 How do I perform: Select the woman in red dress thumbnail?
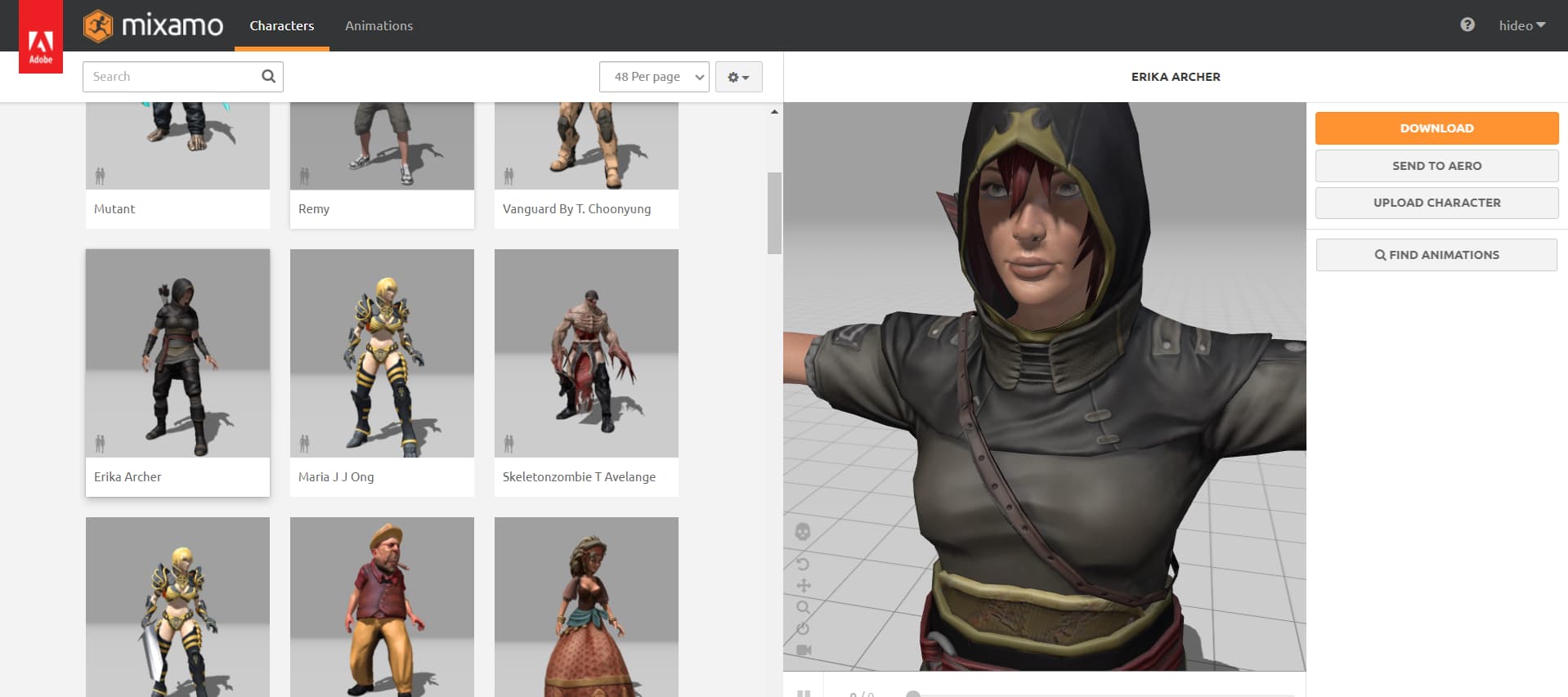click(586, 607)
